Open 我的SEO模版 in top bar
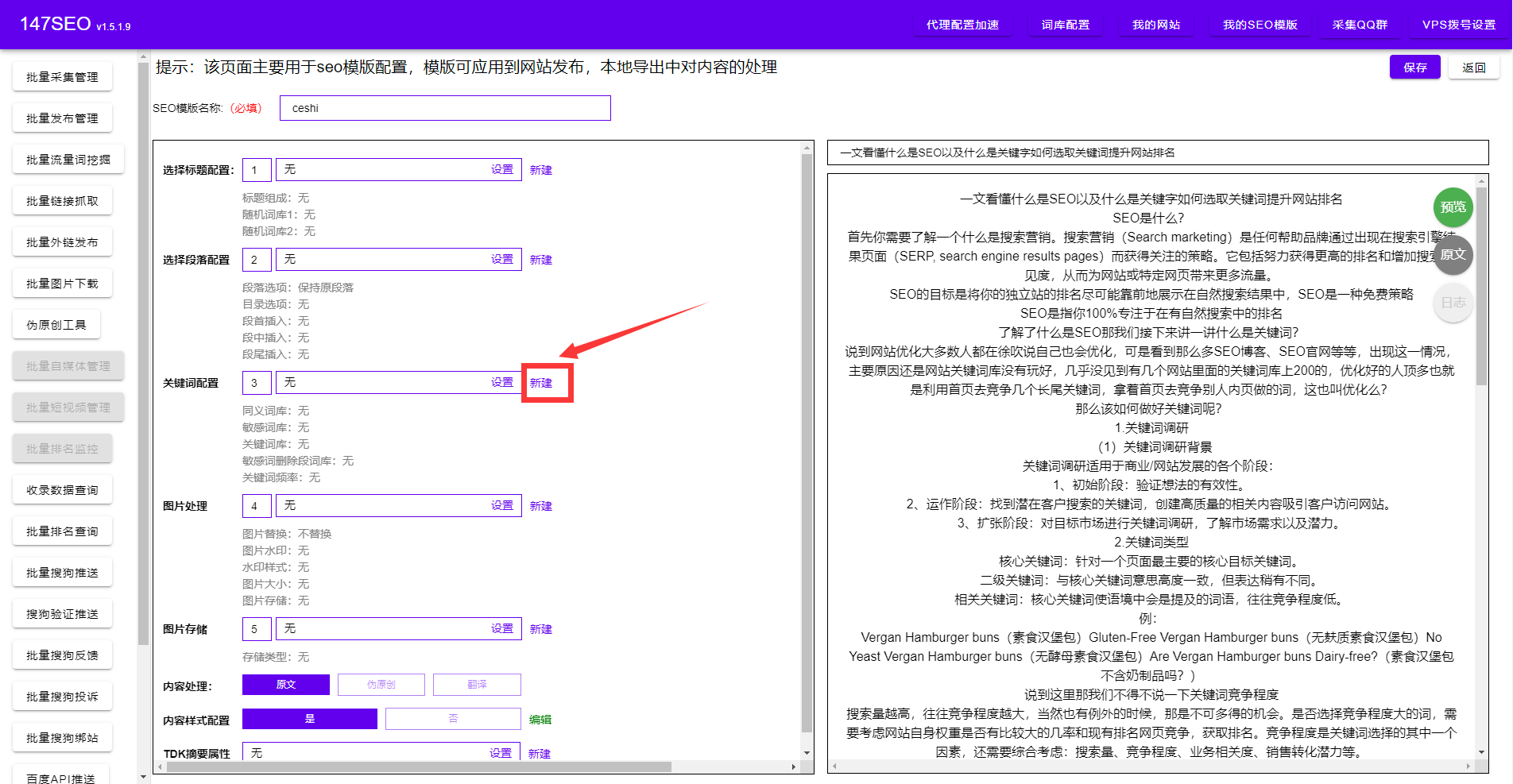This screenshot has width=1513, height=784. (x=1260, y=25)
